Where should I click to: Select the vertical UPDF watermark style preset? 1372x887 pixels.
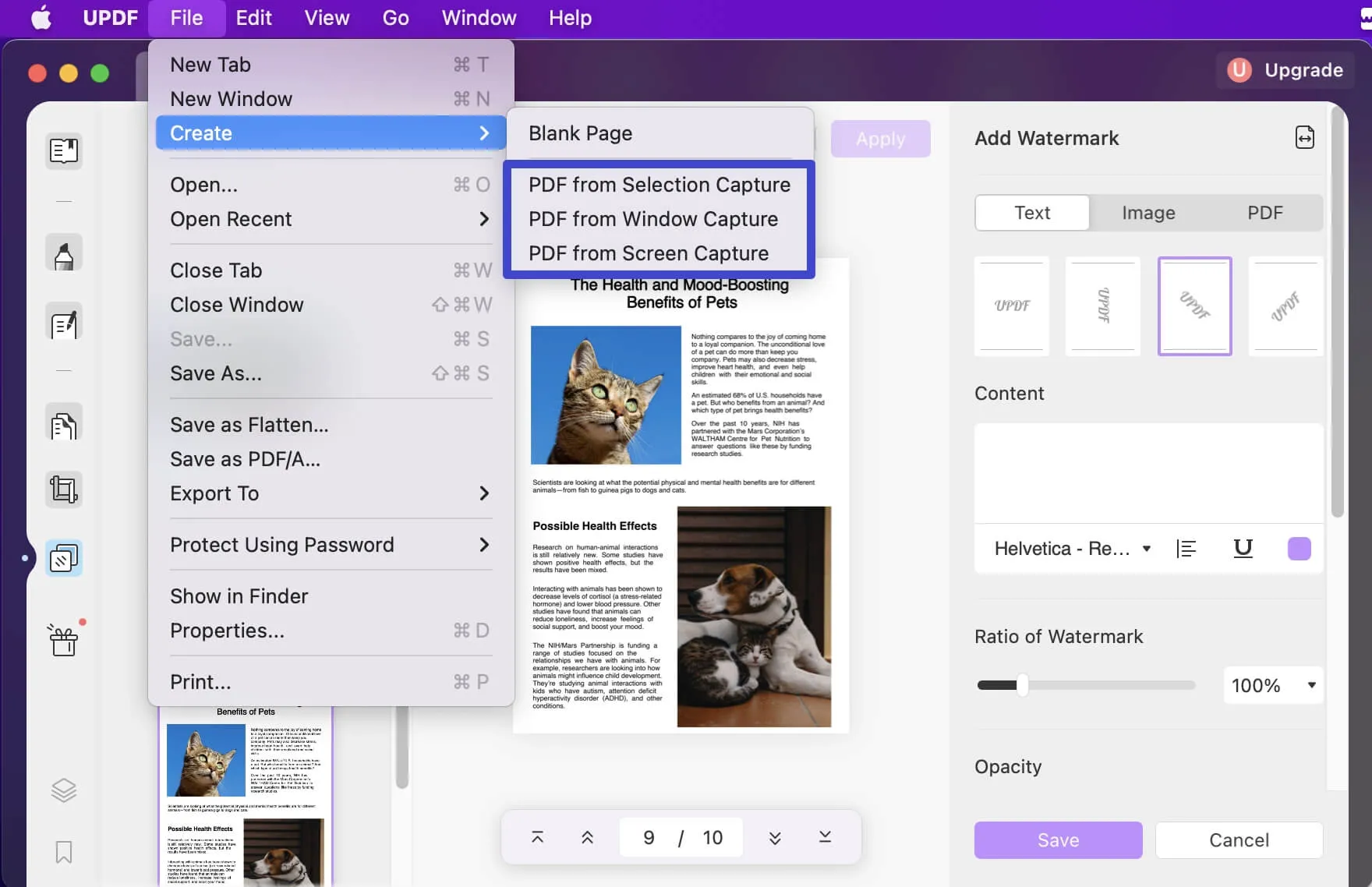1103,306
